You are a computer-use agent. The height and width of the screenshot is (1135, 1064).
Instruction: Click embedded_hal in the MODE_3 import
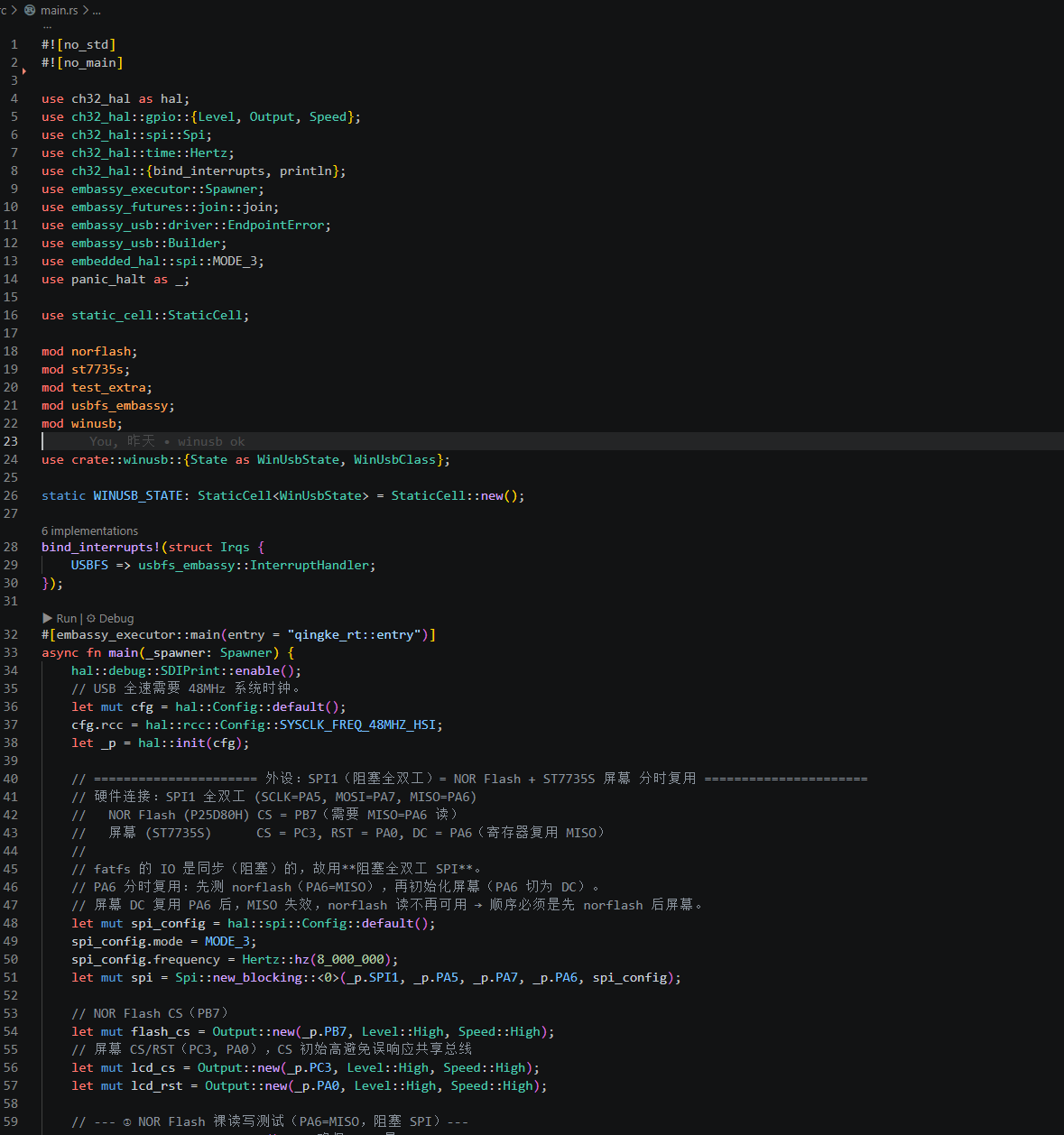116,261
